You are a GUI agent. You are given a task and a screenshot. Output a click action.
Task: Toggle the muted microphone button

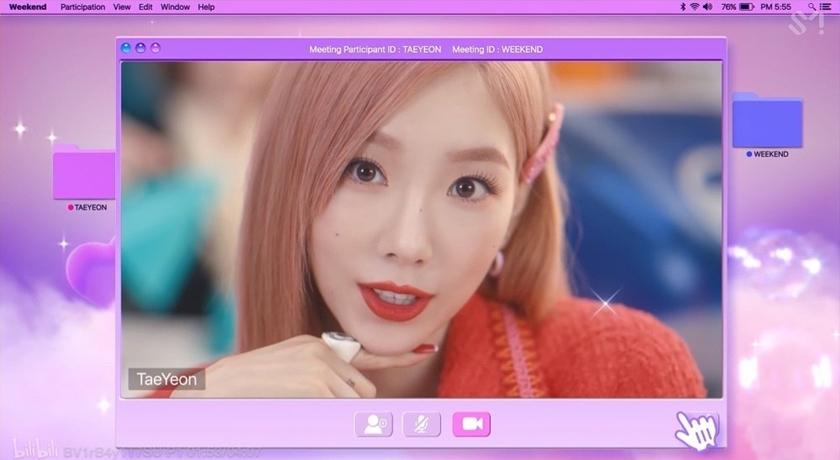click(422, 424)
